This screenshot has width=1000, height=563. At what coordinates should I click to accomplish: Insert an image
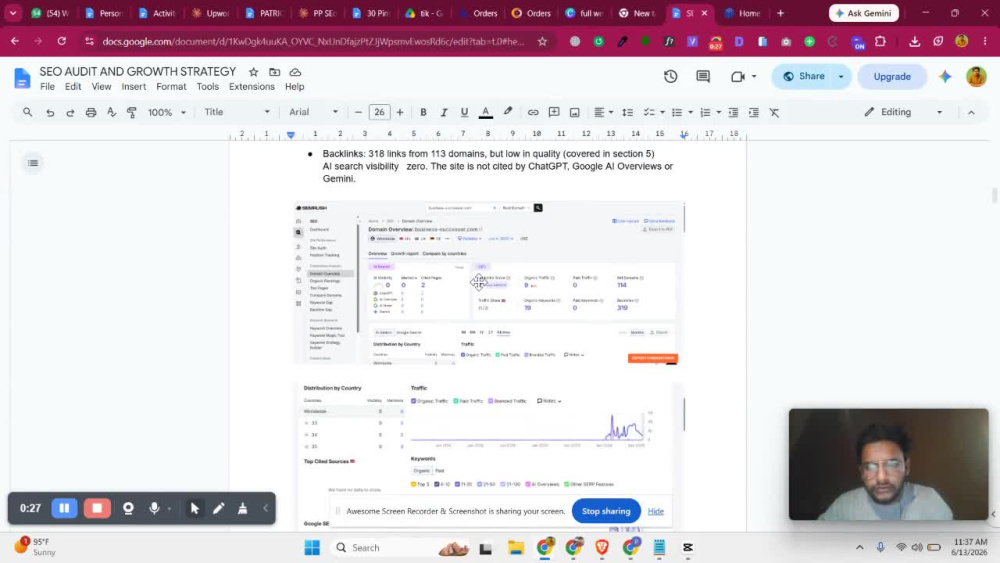coord(575,112)
